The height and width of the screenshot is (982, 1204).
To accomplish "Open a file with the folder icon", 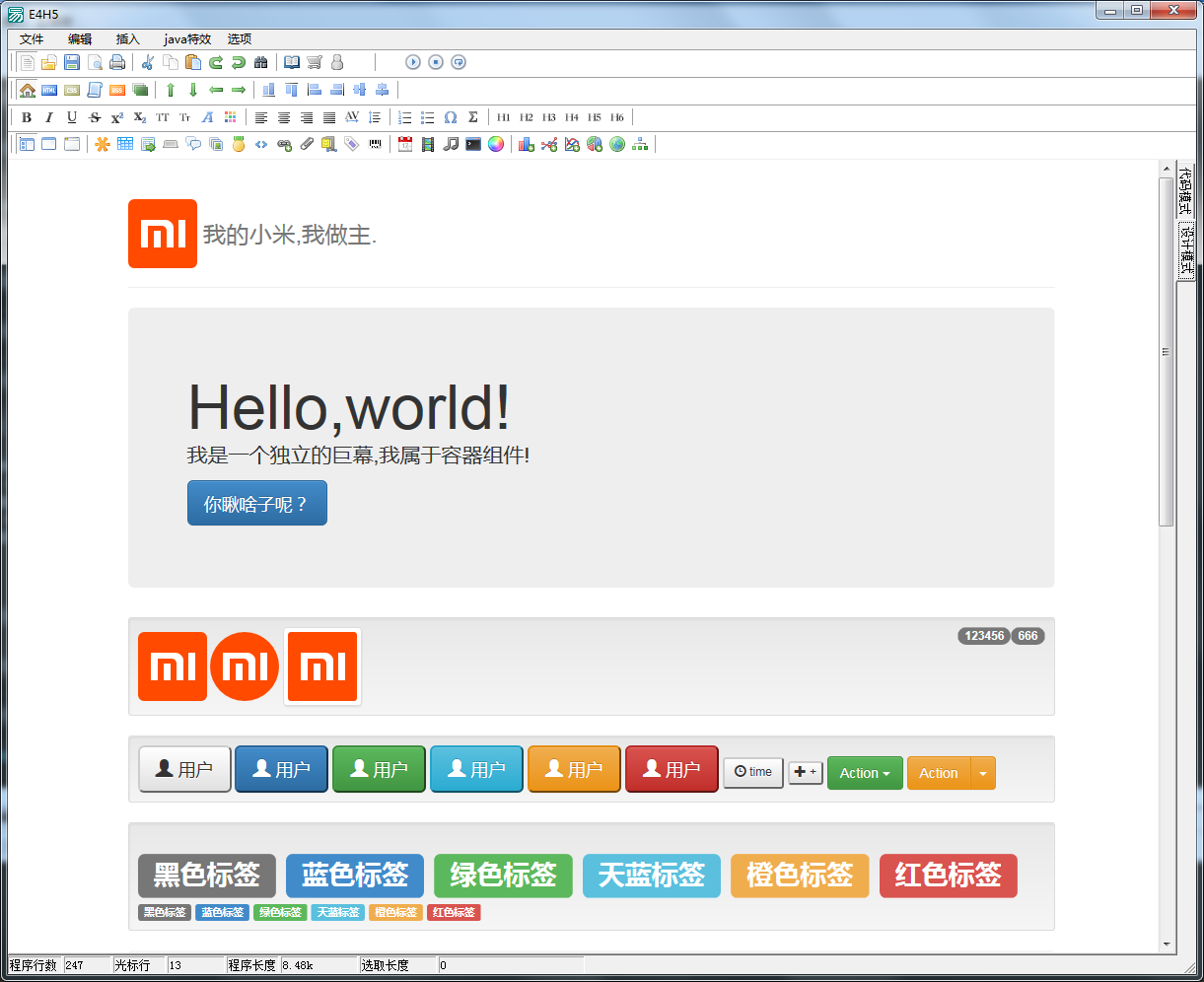I will (x=48, y=62).
